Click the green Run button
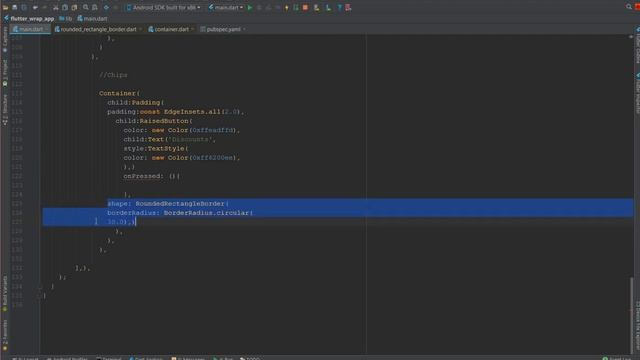Image resolution: width=640 pixels, height=360 pixels. coord(250,7)
